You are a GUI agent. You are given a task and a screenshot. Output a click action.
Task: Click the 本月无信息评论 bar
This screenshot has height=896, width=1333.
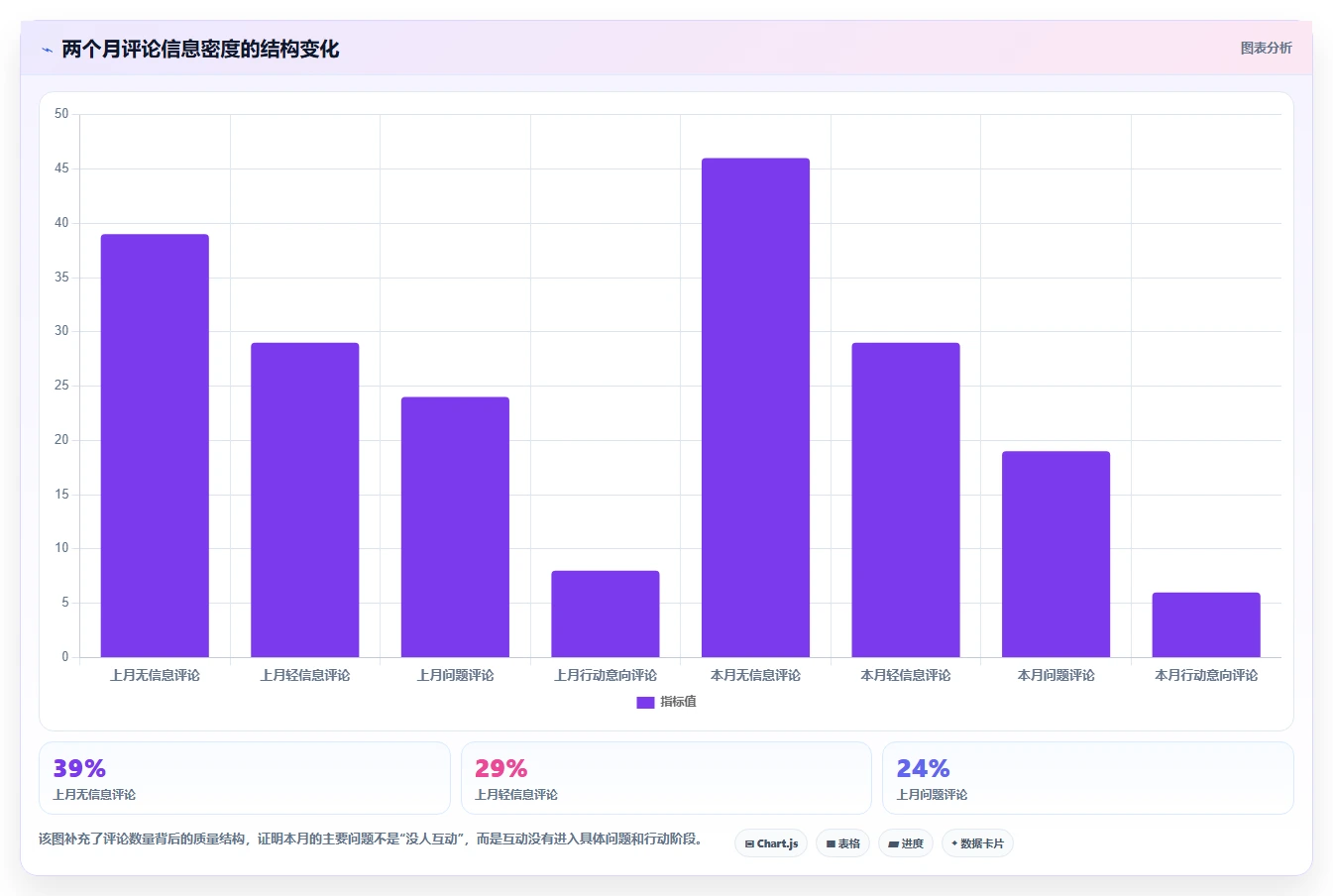click(755, 407)
